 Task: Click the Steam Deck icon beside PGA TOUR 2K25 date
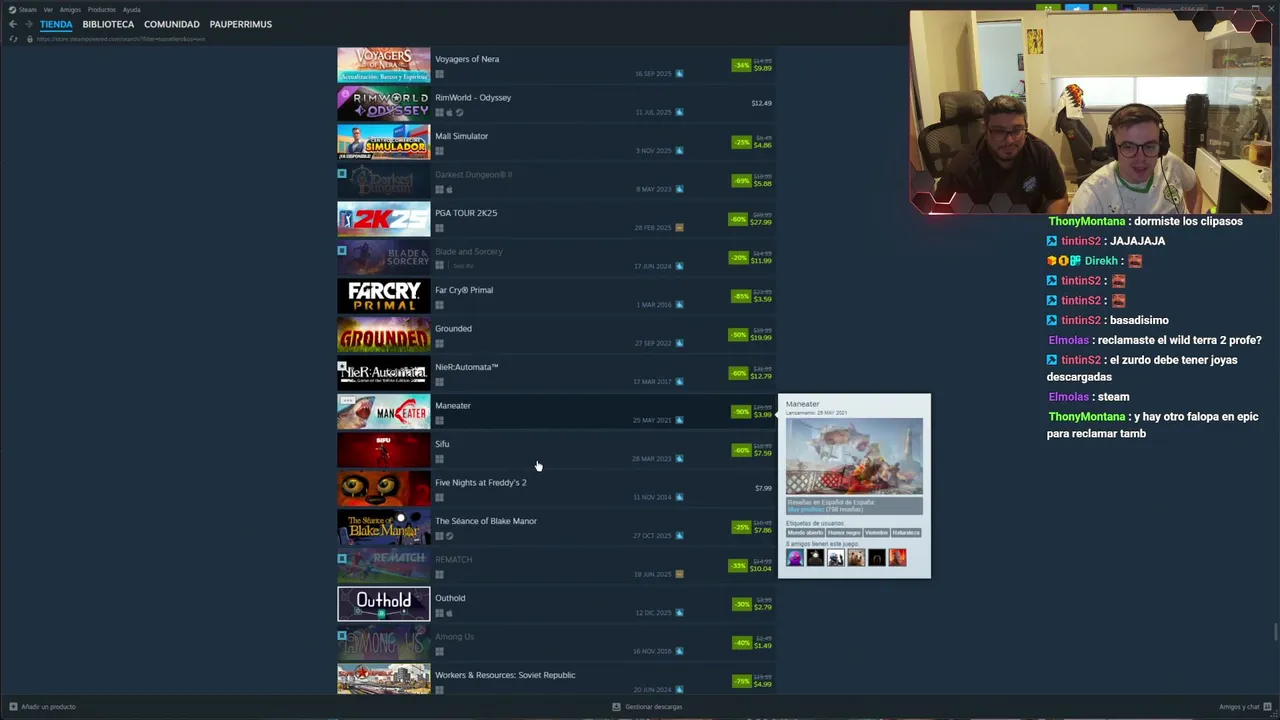point(679,228)
